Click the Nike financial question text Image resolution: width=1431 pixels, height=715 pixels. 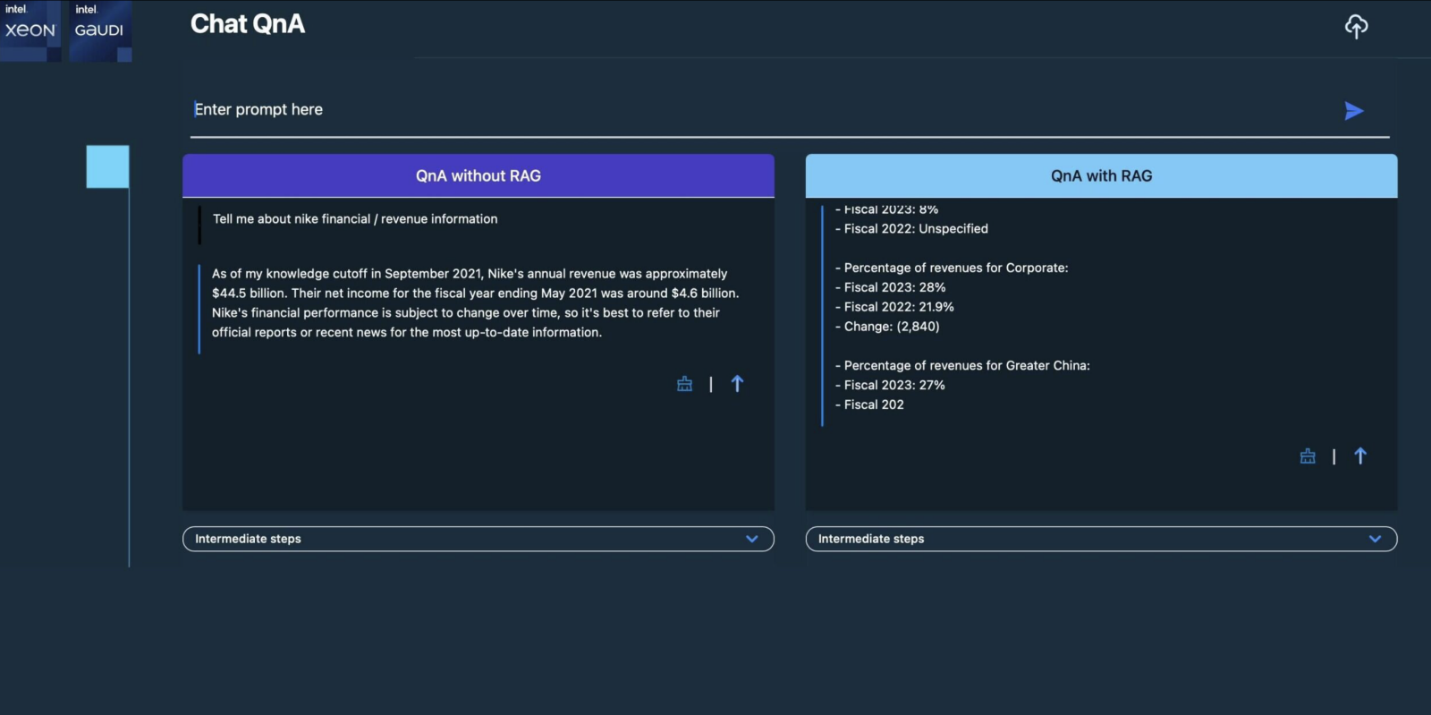tap(355, 219)
